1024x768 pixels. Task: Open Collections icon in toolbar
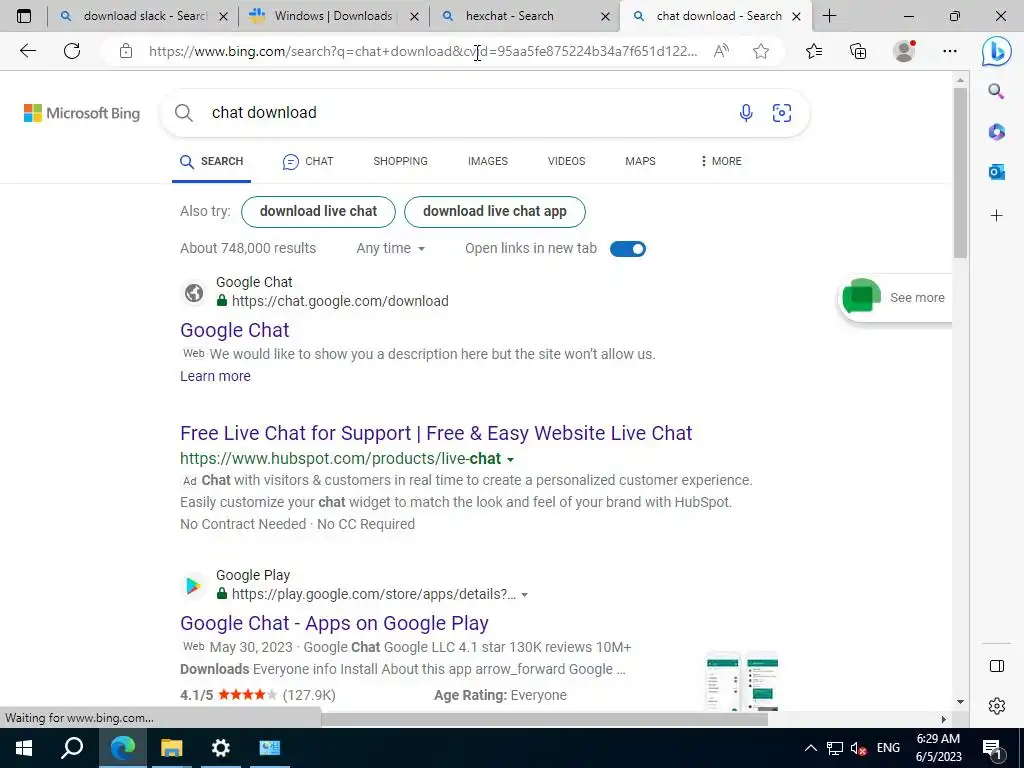[858, 51]
